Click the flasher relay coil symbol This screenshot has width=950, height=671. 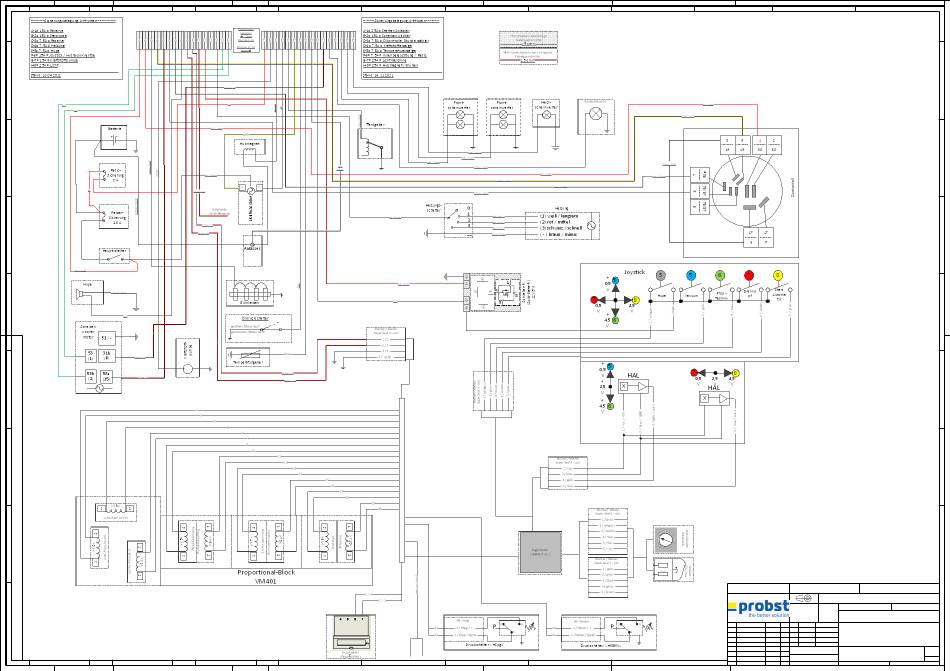click(376, 145)
